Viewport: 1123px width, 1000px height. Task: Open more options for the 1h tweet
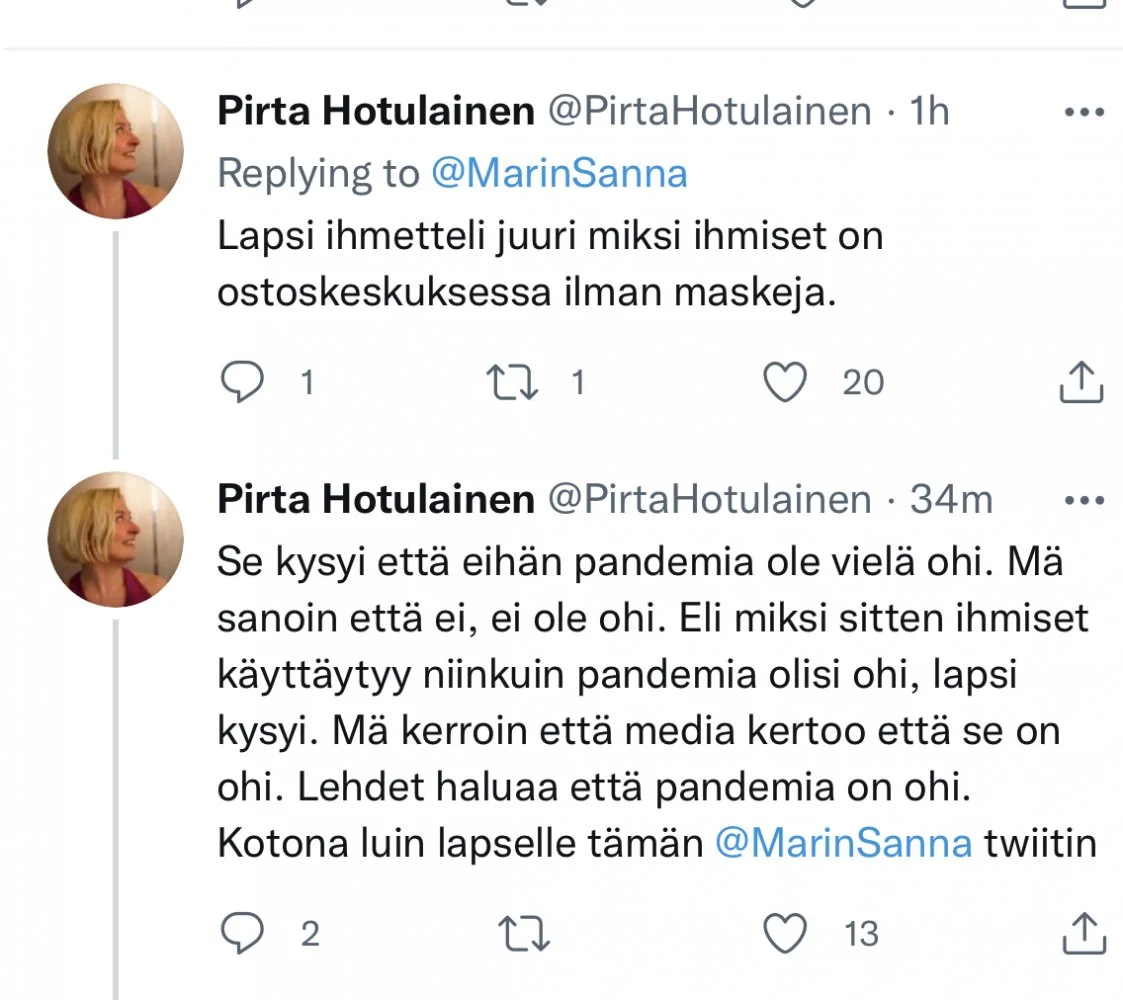click(1083, 112)
